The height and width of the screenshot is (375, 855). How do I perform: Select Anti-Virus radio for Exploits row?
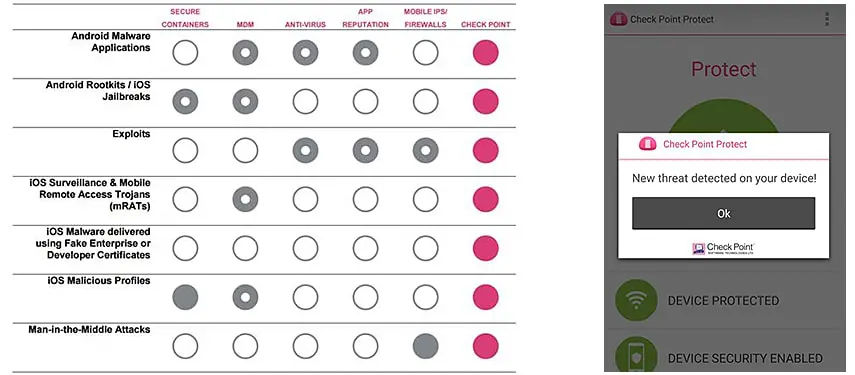(x=305, y=150)
